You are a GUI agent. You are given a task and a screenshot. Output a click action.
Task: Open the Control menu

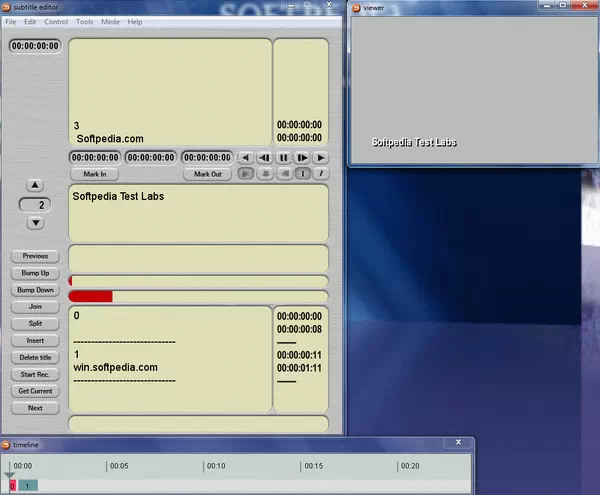[x=56, y=22]
